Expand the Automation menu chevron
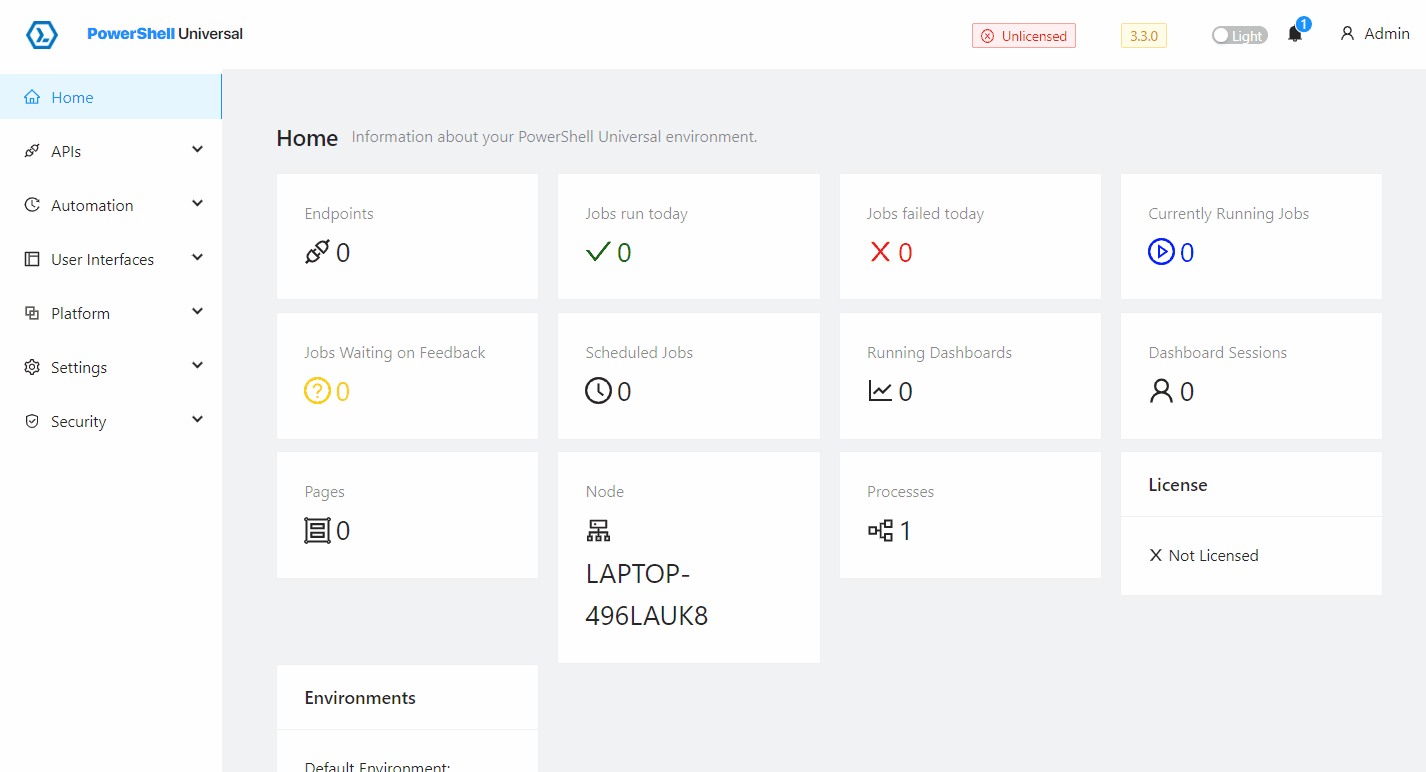 tap(197, 203)
